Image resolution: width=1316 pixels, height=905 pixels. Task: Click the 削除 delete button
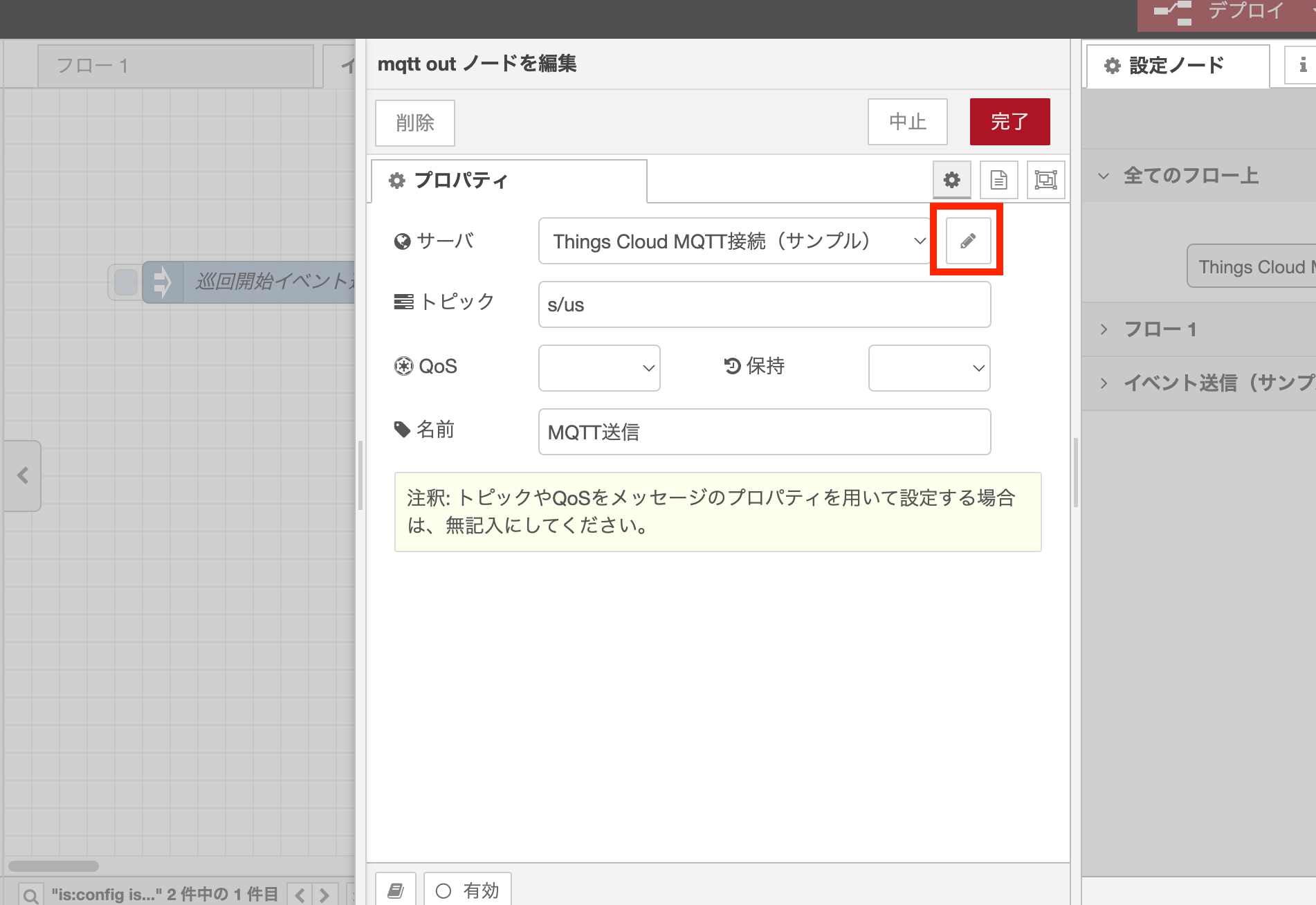(x=415, y=123)
